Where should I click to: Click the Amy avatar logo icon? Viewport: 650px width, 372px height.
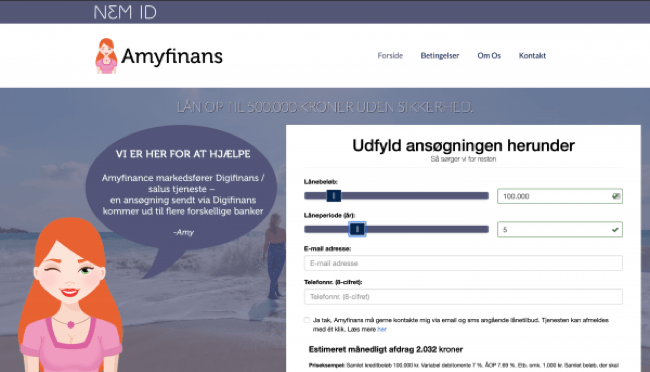(106, 56)
